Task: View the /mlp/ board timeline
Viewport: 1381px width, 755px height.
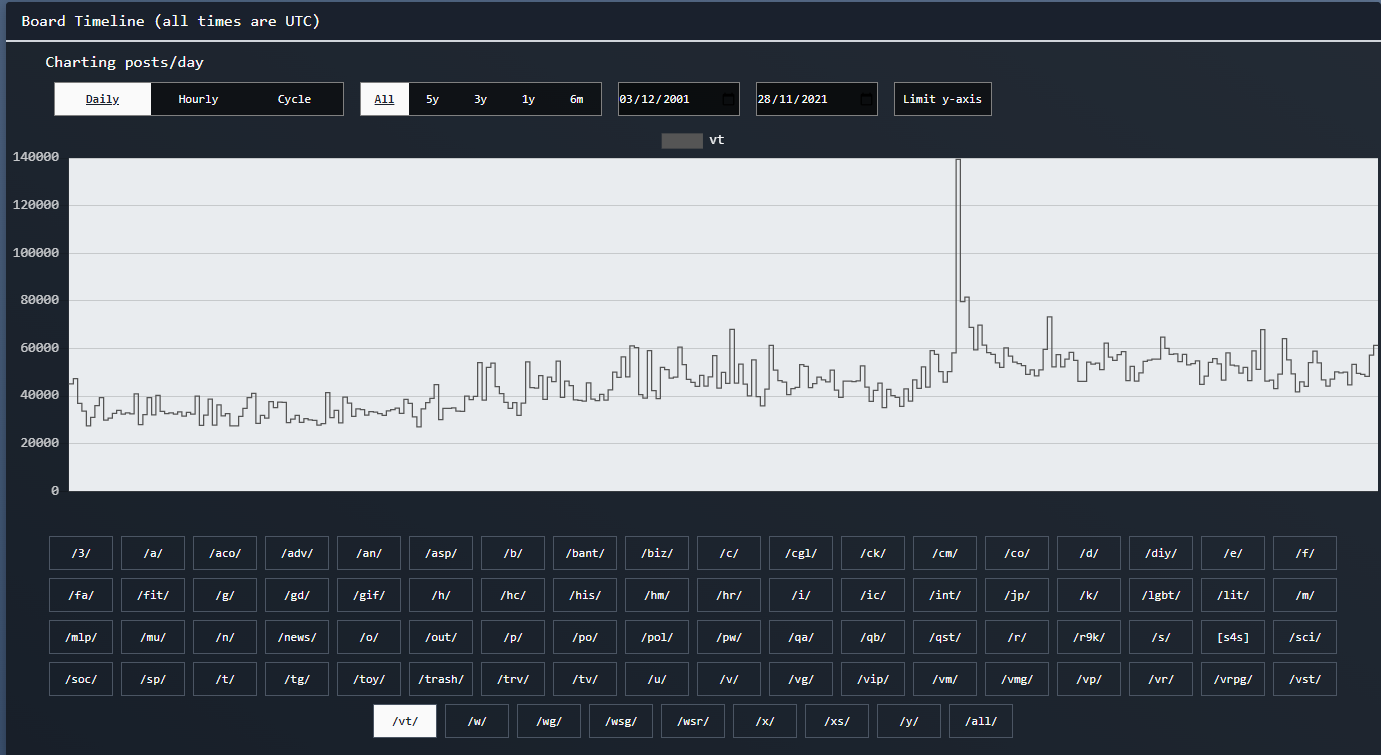Action: (x=81, y=637)
